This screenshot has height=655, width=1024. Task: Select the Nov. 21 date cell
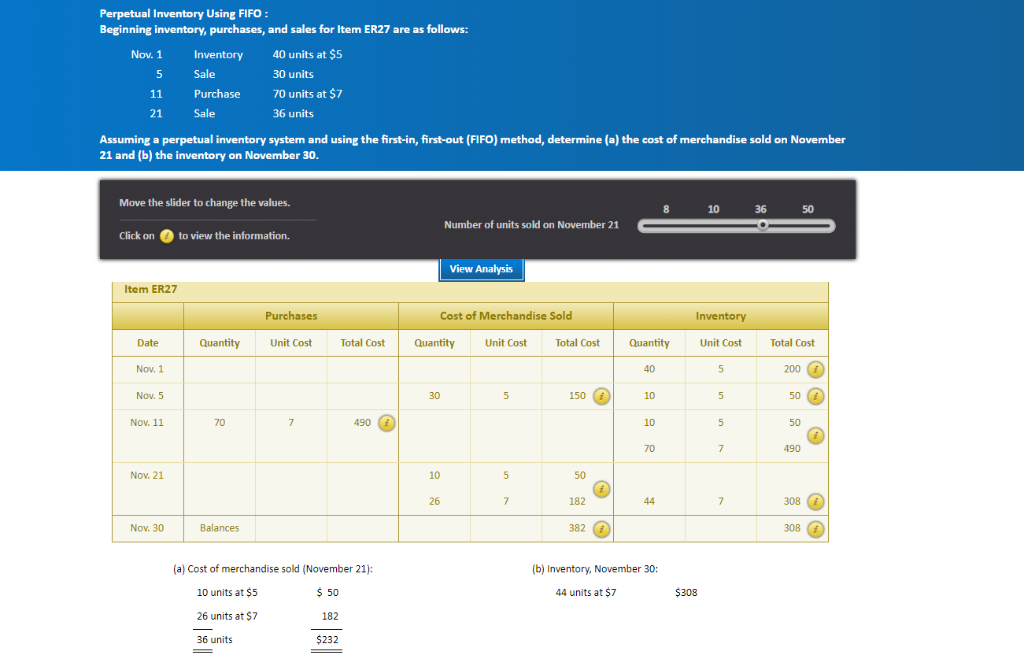pos(147,475)
